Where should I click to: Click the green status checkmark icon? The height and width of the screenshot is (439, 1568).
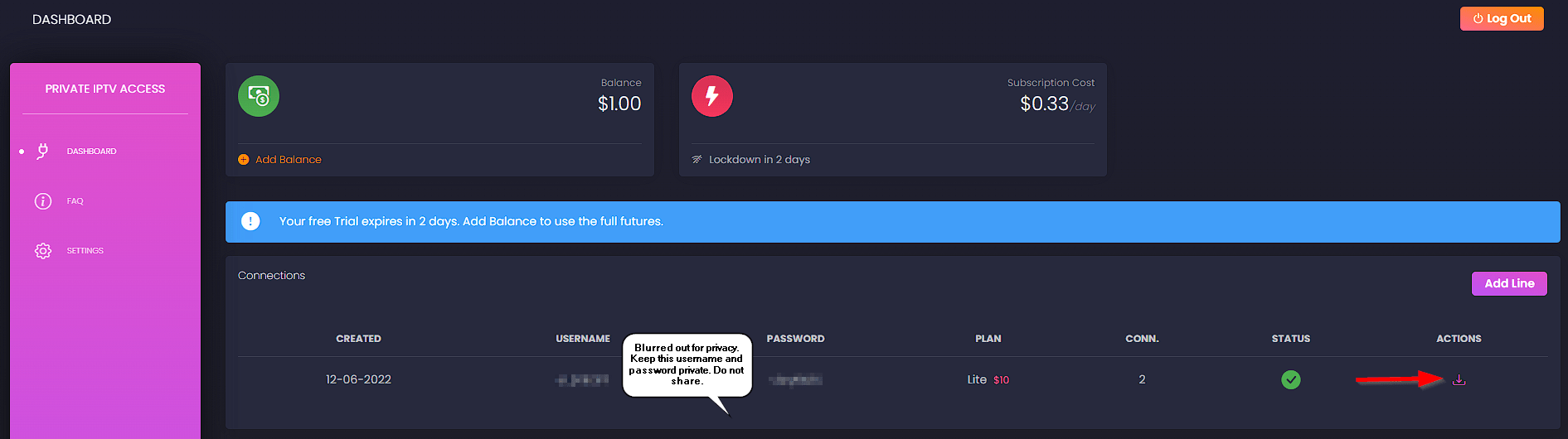coord(1291,379)
